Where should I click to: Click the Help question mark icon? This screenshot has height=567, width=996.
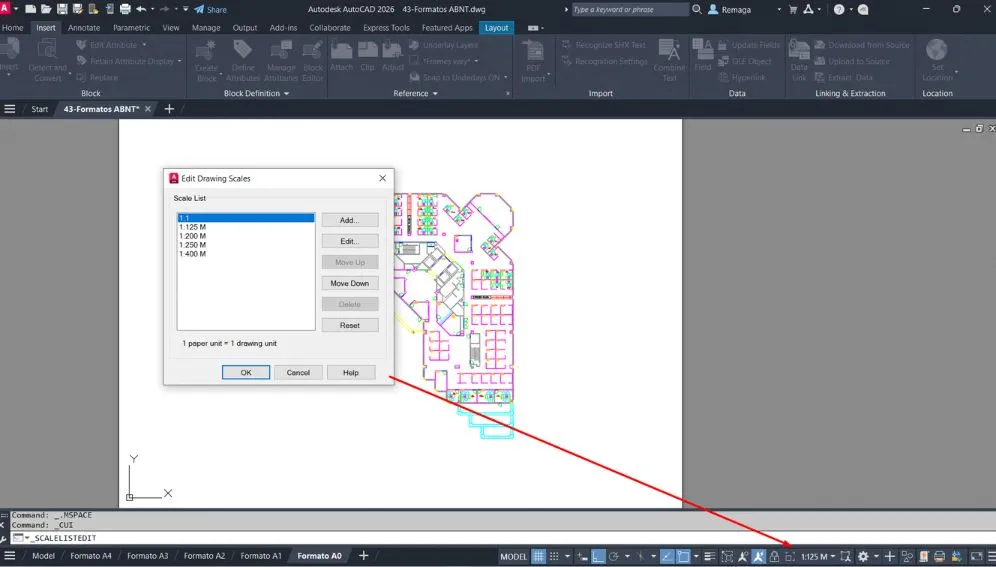click(x=838, y=9)
